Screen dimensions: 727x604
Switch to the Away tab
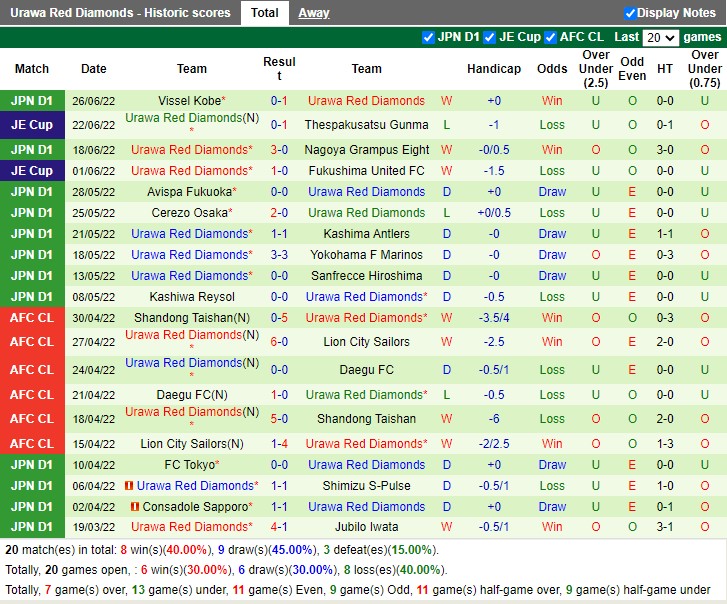[314, 13]
